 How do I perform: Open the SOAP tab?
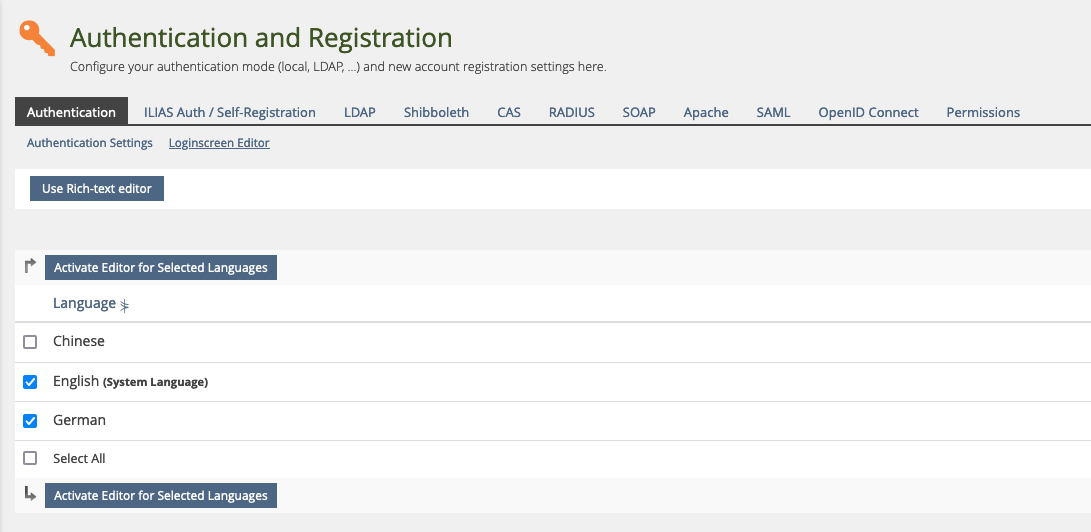[x=639, y=112]
